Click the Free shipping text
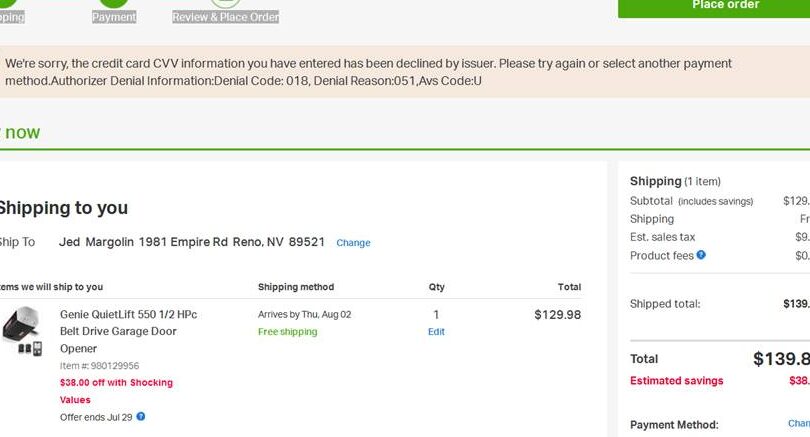This screenshot has height=437, width=810. [287, 332]
